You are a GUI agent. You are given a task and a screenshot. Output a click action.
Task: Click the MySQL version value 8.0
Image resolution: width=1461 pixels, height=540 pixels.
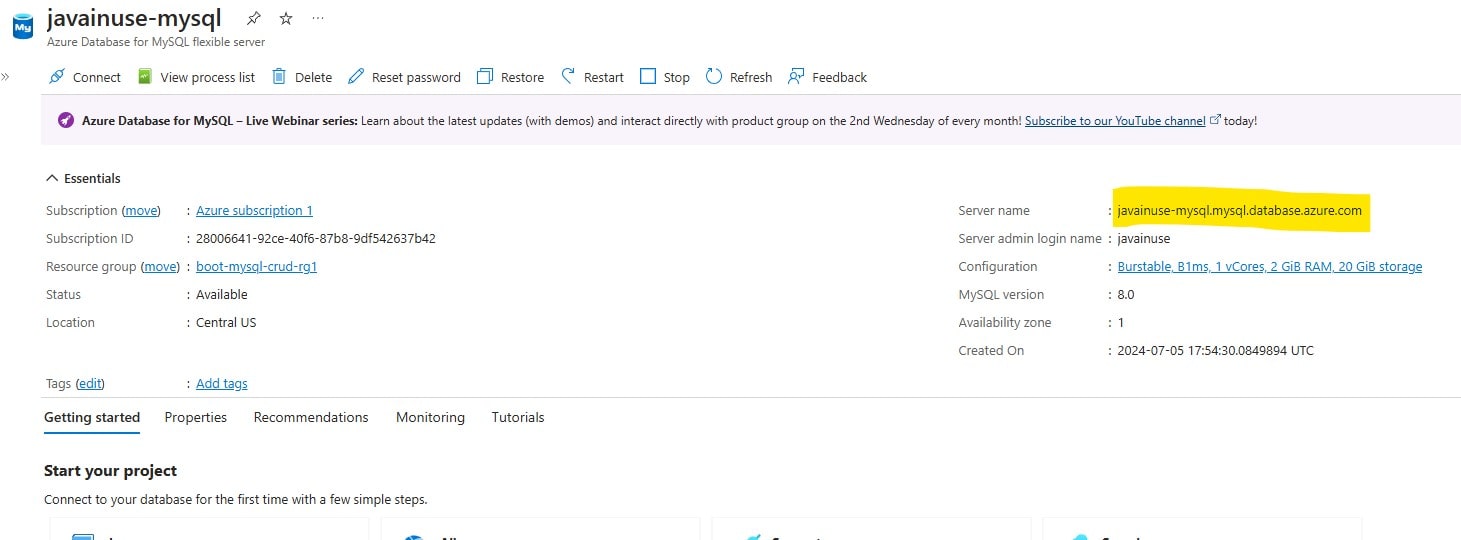1126,295
